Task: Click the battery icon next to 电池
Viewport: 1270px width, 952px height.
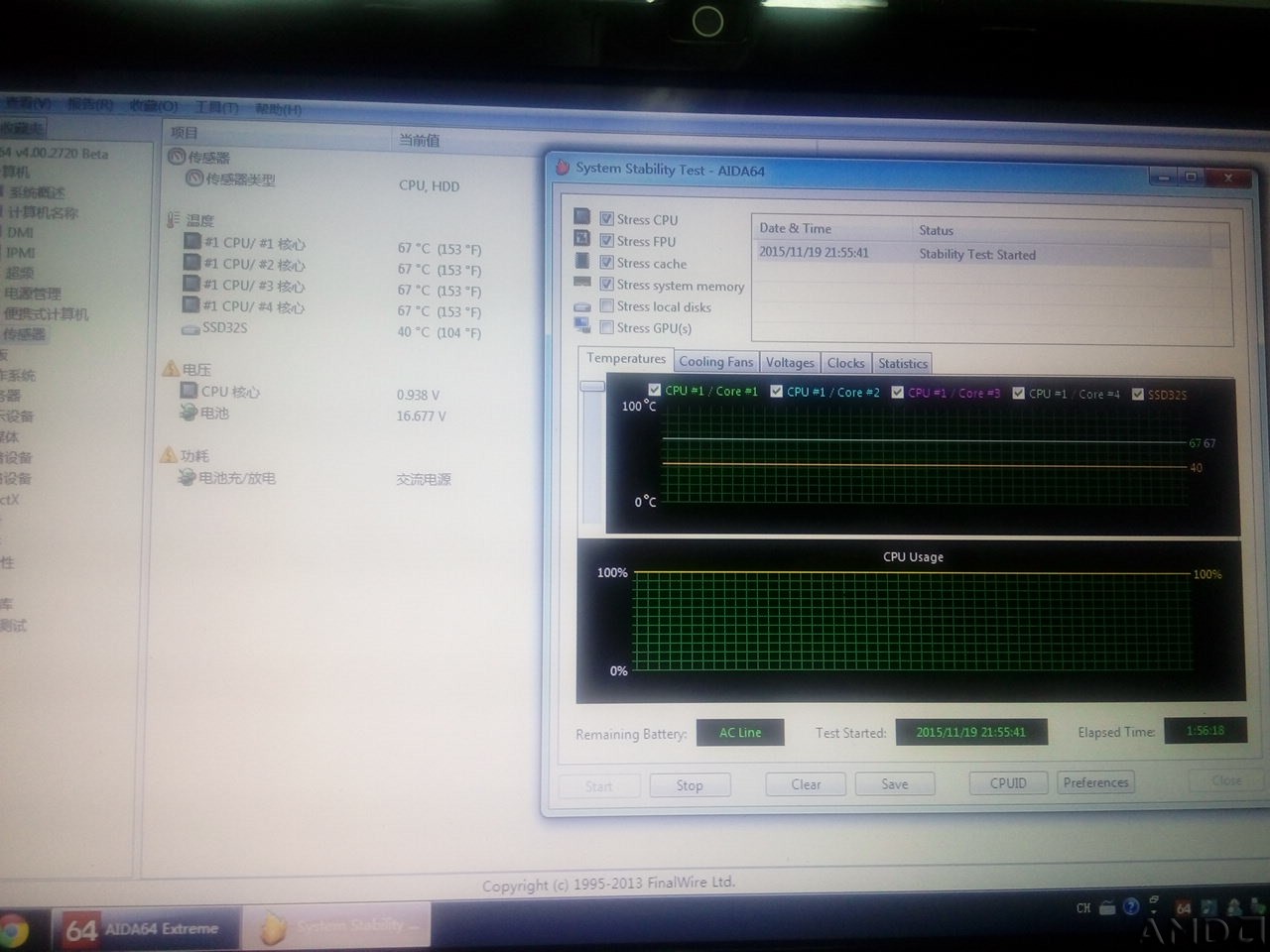Action: coord(189,413)
